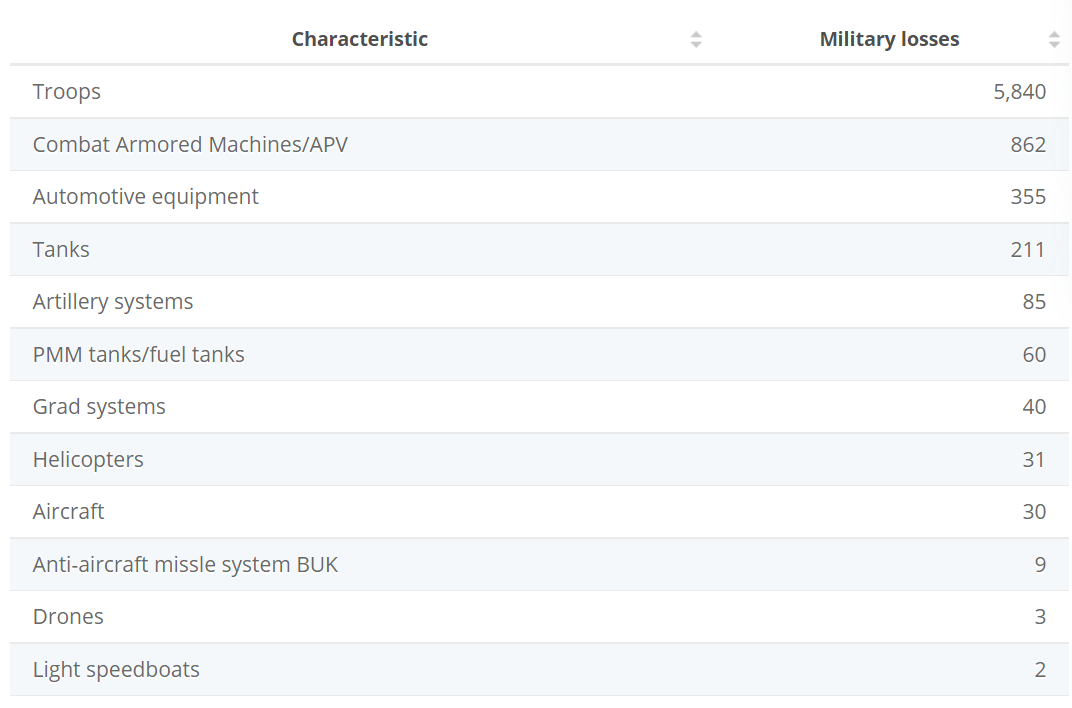Click the Automotive equipment row label
The height and width of the screenshot is (708, 1072).
pos(146,197)
